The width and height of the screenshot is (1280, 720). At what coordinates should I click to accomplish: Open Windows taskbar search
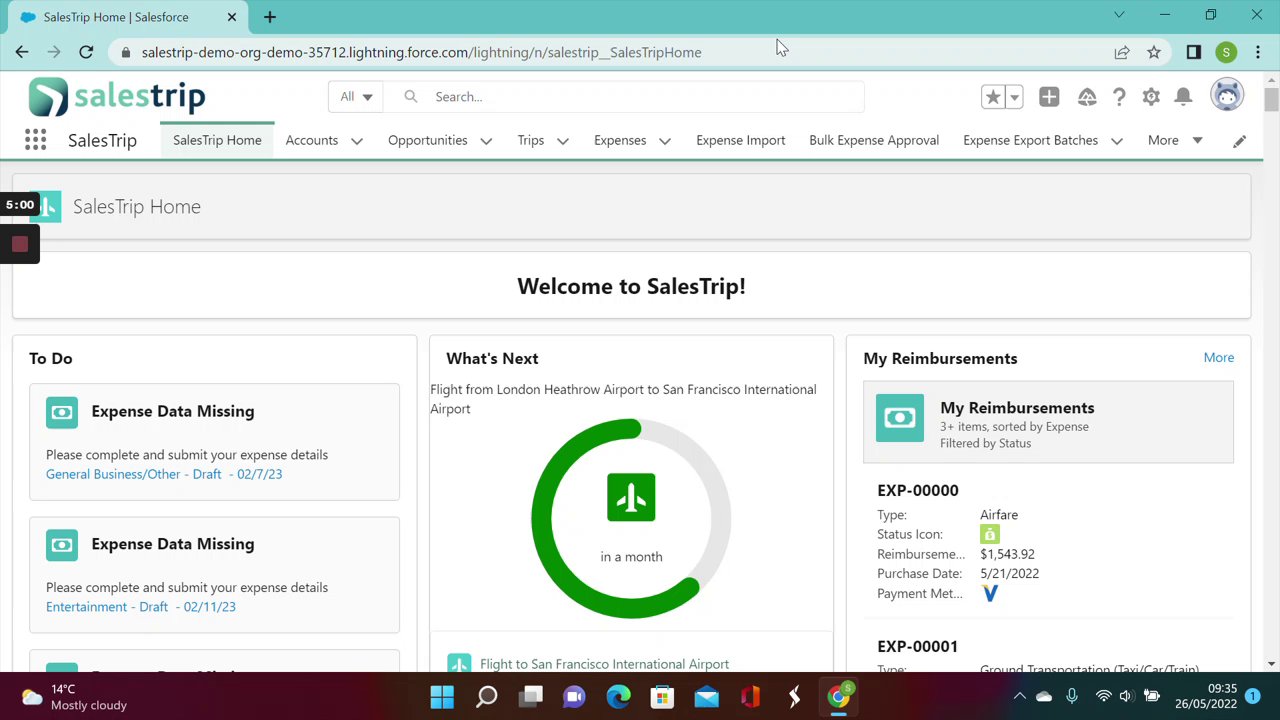(486, 696)
